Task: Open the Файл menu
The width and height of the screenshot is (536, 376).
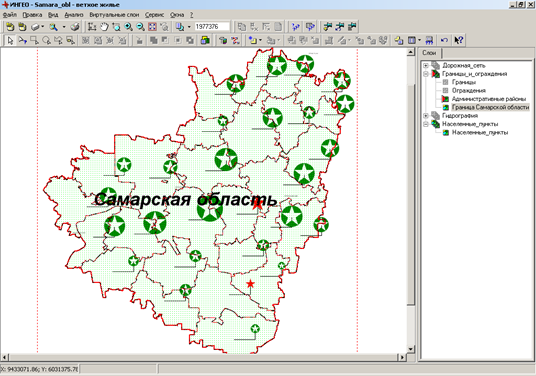Action: pyautogui.click(x=10, y=15)
